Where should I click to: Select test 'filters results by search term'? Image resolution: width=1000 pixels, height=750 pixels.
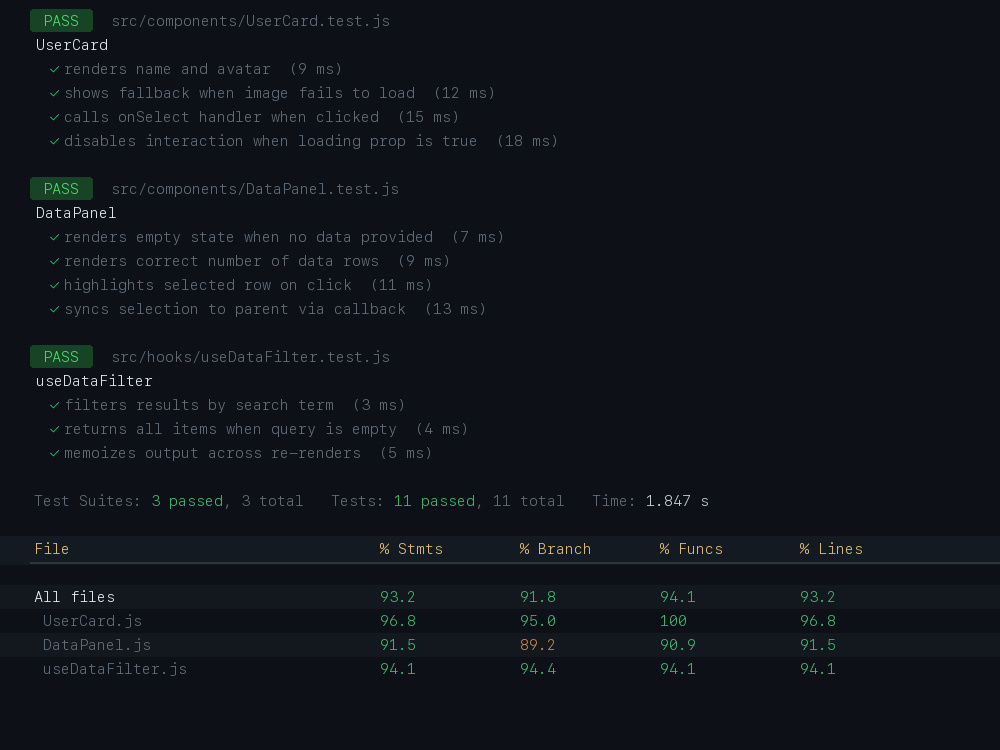[199, 405]
